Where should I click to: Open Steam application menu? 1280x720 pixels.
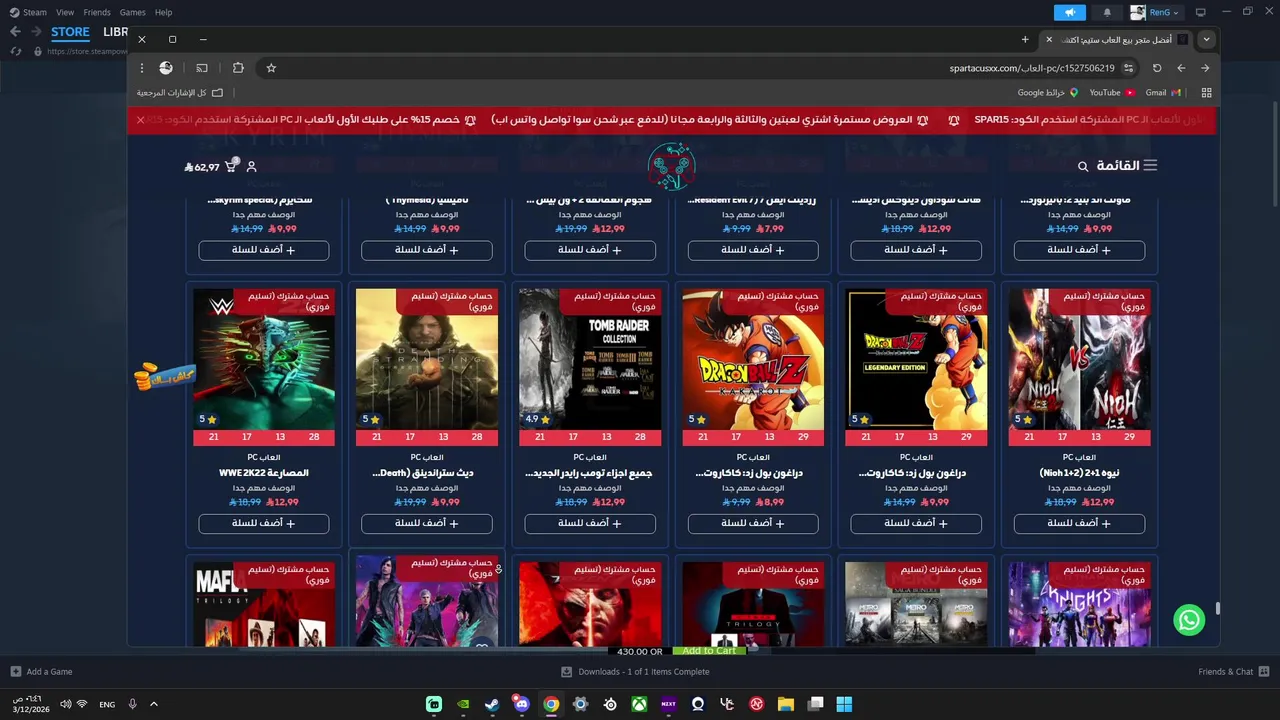point(28,12)
